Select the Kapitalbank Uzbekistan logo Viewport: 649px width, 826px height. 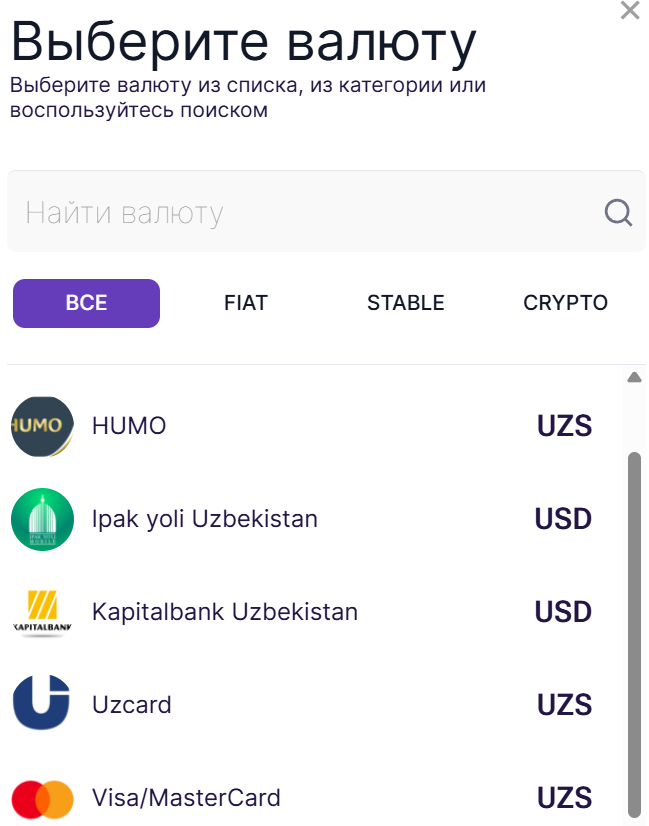pyautogui.click(x=42, y=611)
